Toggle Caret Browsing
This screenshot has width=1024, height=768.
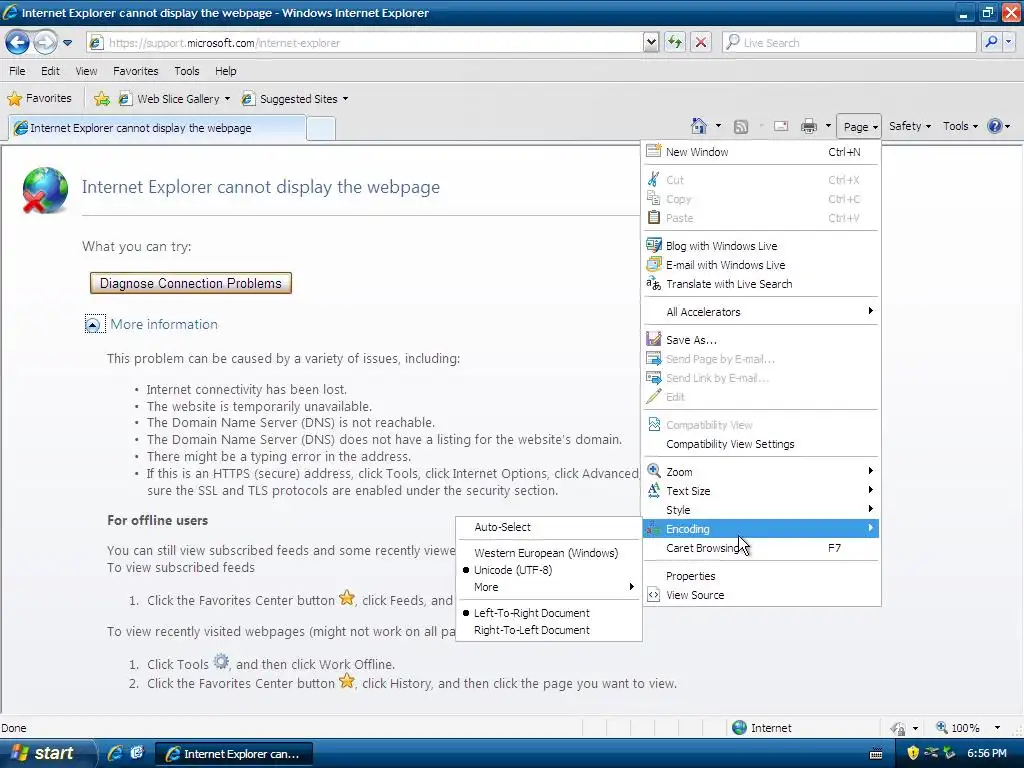(x=761, y=548)
